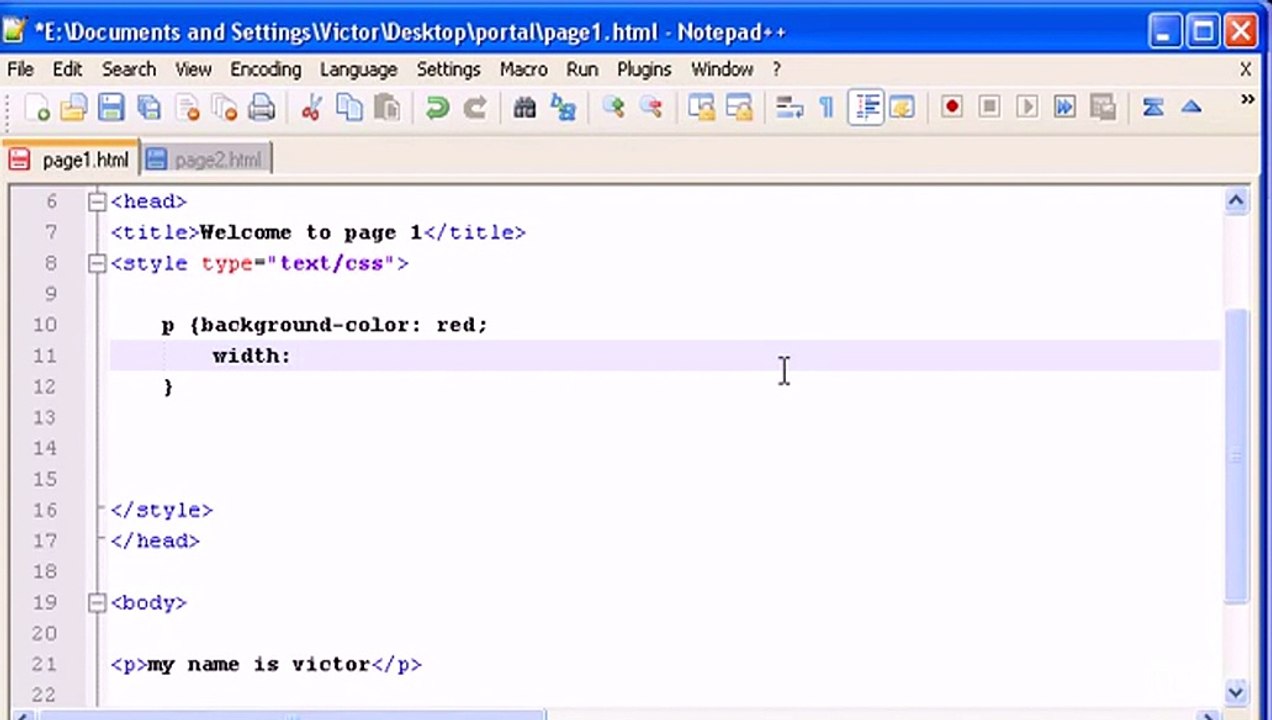Open the ? help menu
The height and width of the screenshot is (720, 1272).
776,69
